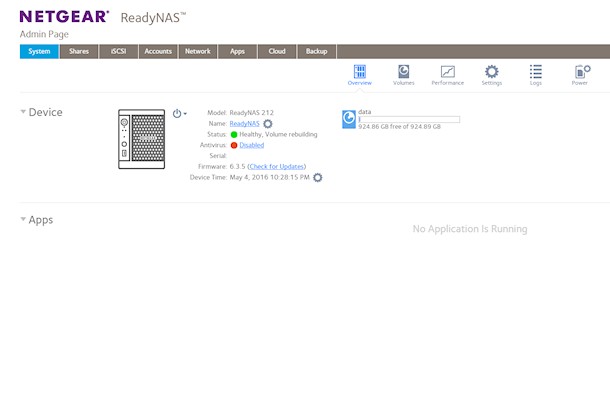Open the Overview icon in toolbar
This screenshot has width=610, height=406.
click(359, 74)
